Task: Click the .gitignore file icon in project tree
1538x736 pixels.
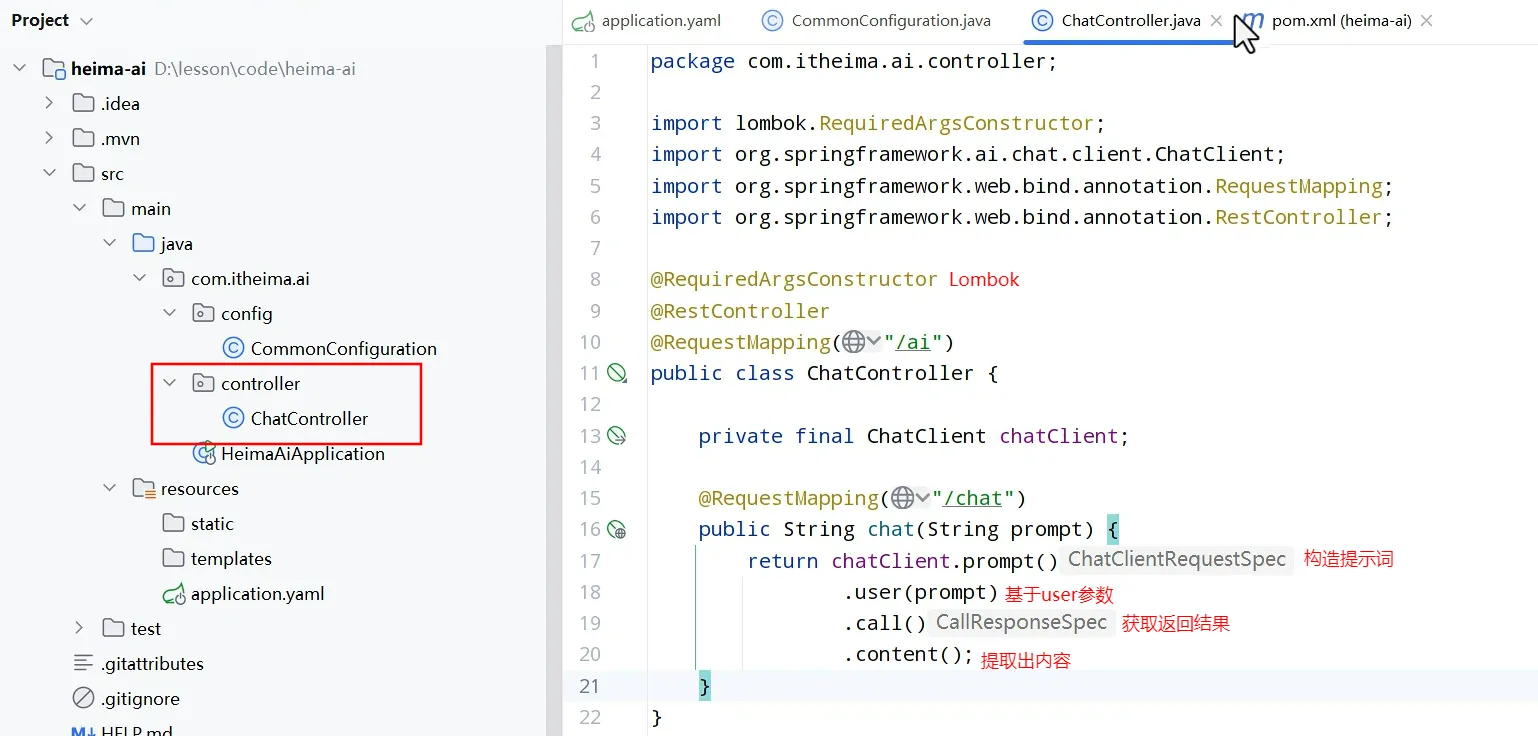Action: click(x=83, y=699)
